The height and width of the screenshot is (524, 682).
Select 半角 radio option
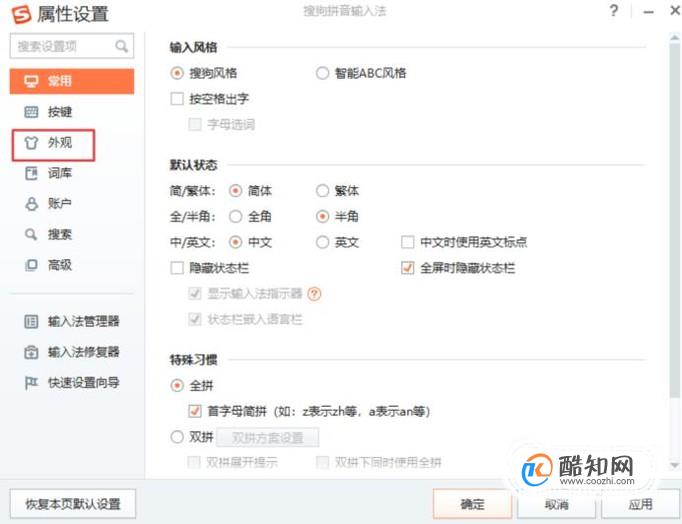click(322, 216)
